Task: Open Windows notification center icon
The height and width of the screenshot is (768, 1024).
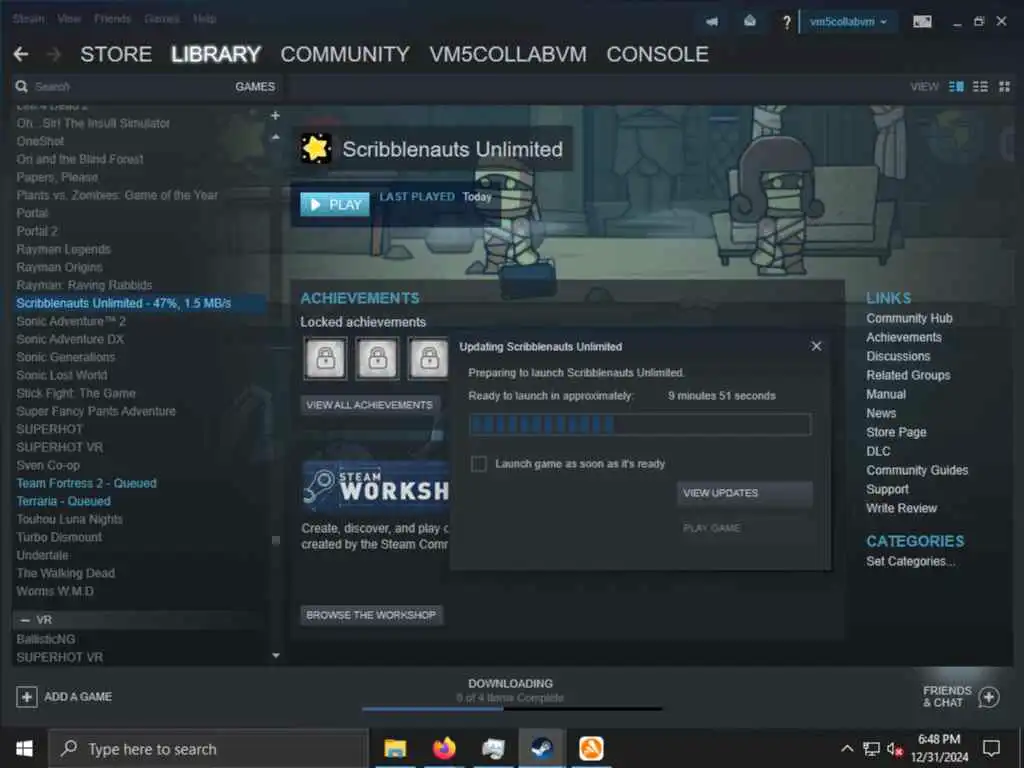Action: pos(991,748)
